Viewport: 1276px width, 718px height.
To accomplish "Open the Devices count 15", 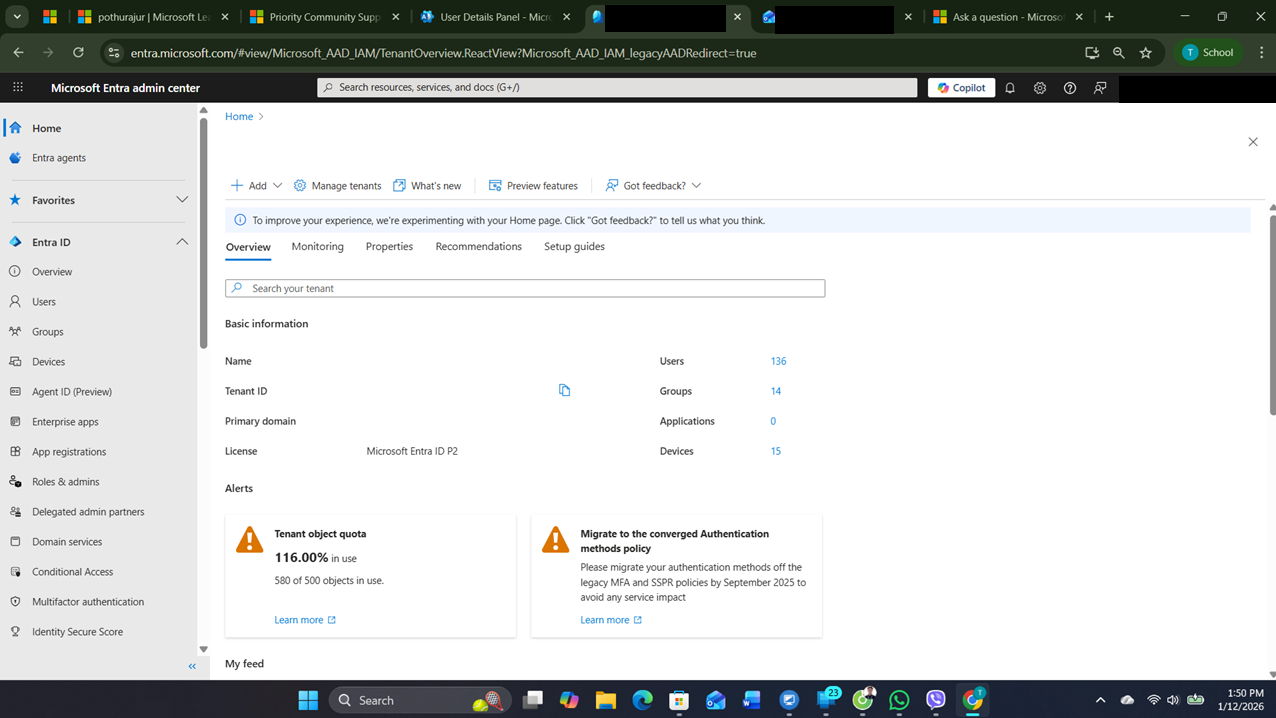I will click(x=775, y=451).
